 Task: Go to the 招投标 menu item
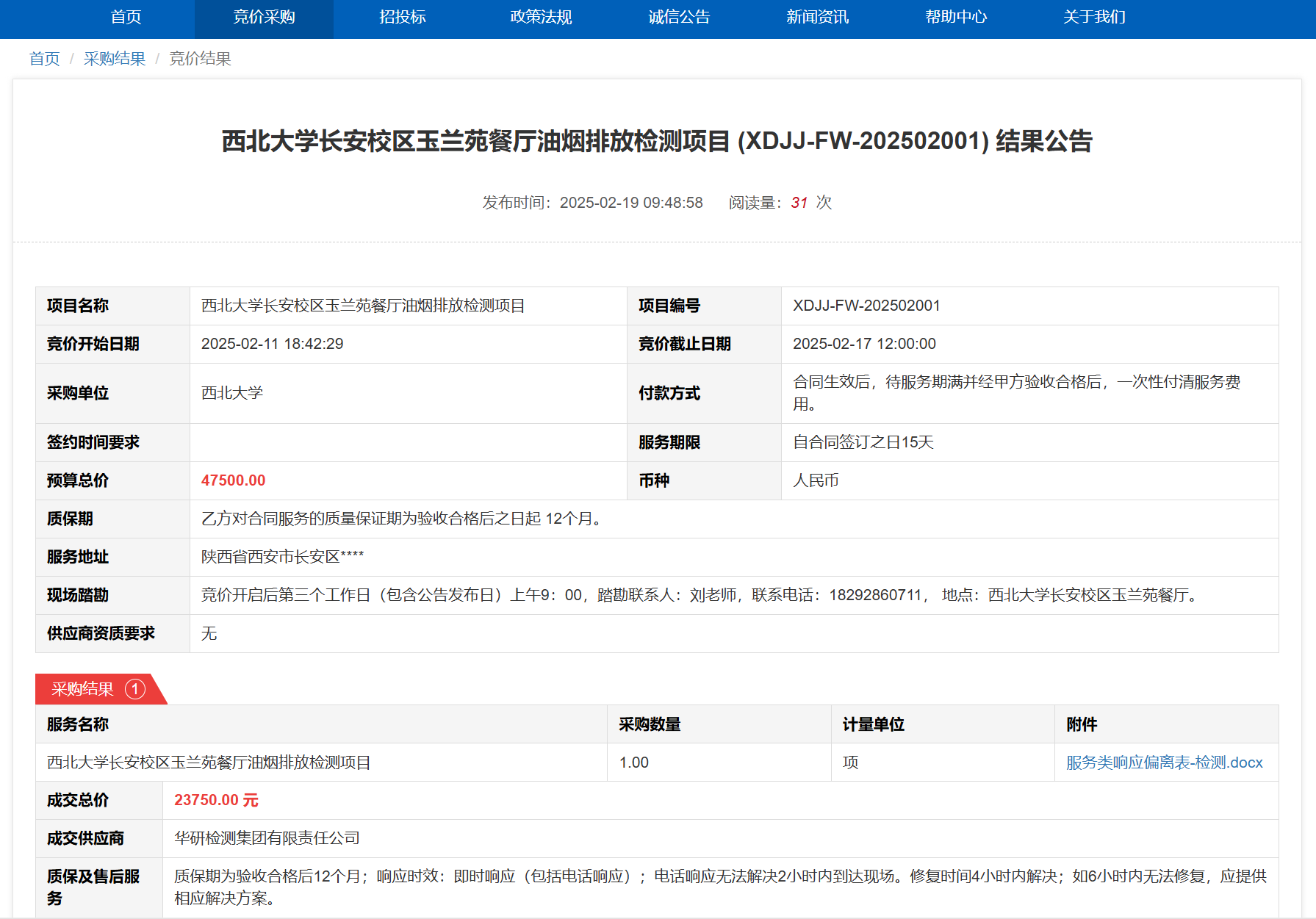click(x=402, y=17)
